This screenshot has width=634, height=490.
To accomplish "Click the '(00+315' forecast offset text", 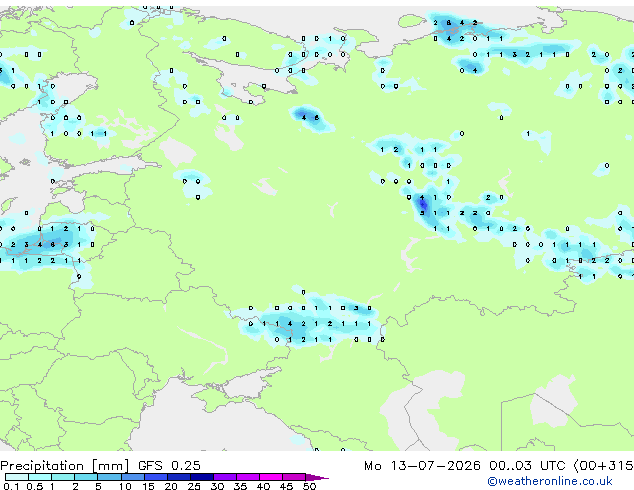I will click(604, 466).
